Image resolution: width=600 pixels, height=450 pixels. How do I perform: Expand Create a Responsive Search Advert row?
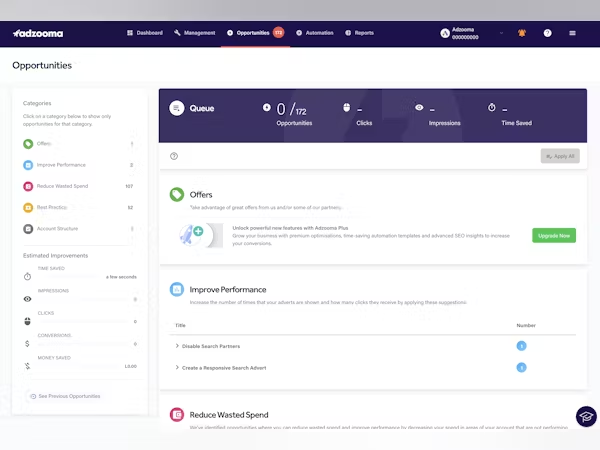177,368
